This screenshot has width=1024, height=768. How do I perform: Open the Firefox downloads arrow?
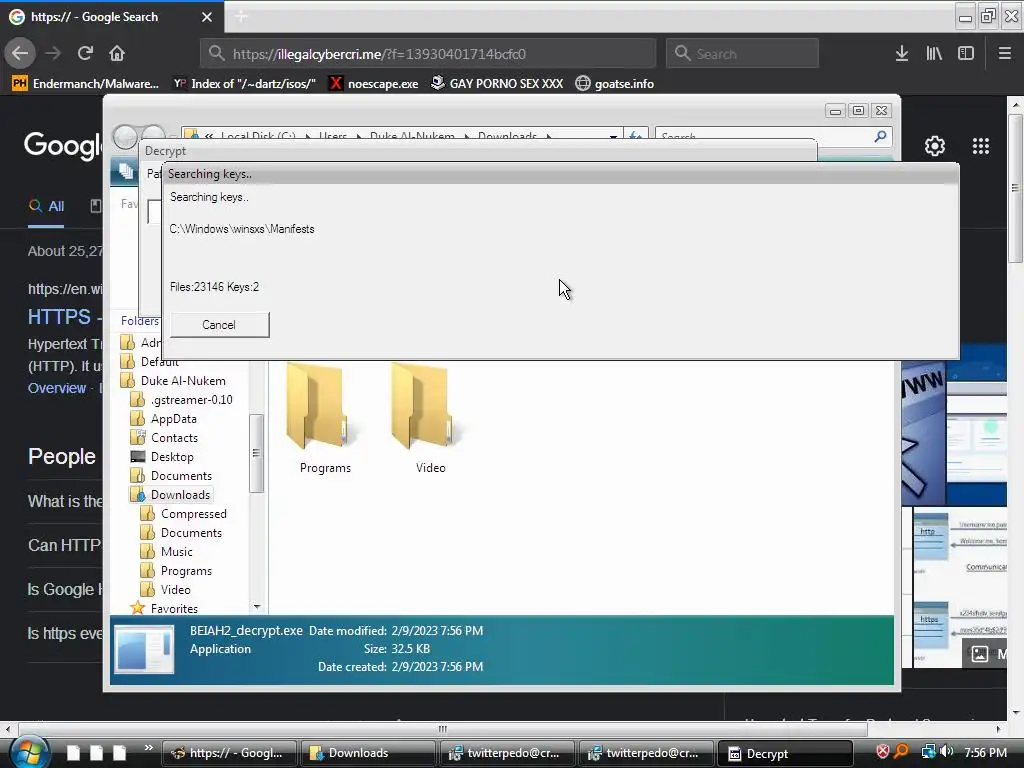(x=902, y=54)
